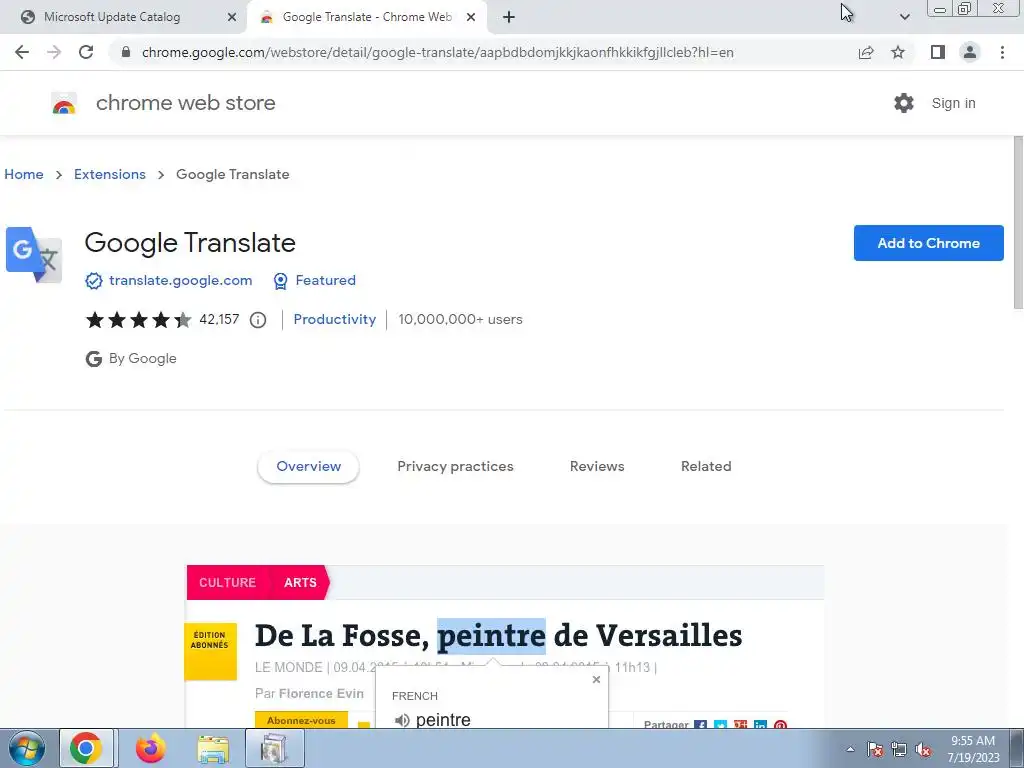Viewport: 1024px width, 768px height.
Task: Click the Action Center flag icon
Action: pyautogui.click(x=875, y=749)
